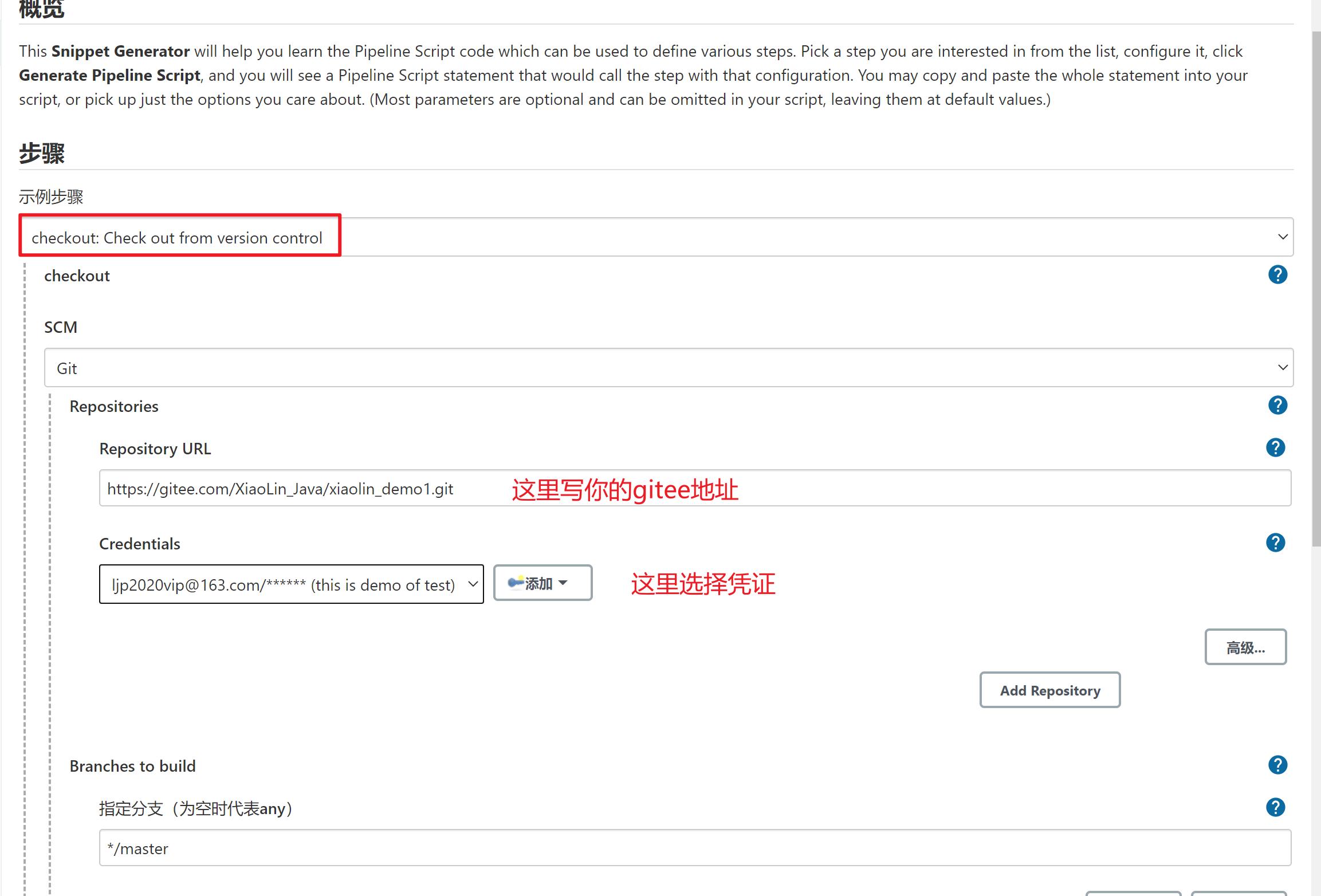The width and height of the screenshot is (1321, 896).
Task: Open help icon next to Repositories
Action: pos(1277,406)
